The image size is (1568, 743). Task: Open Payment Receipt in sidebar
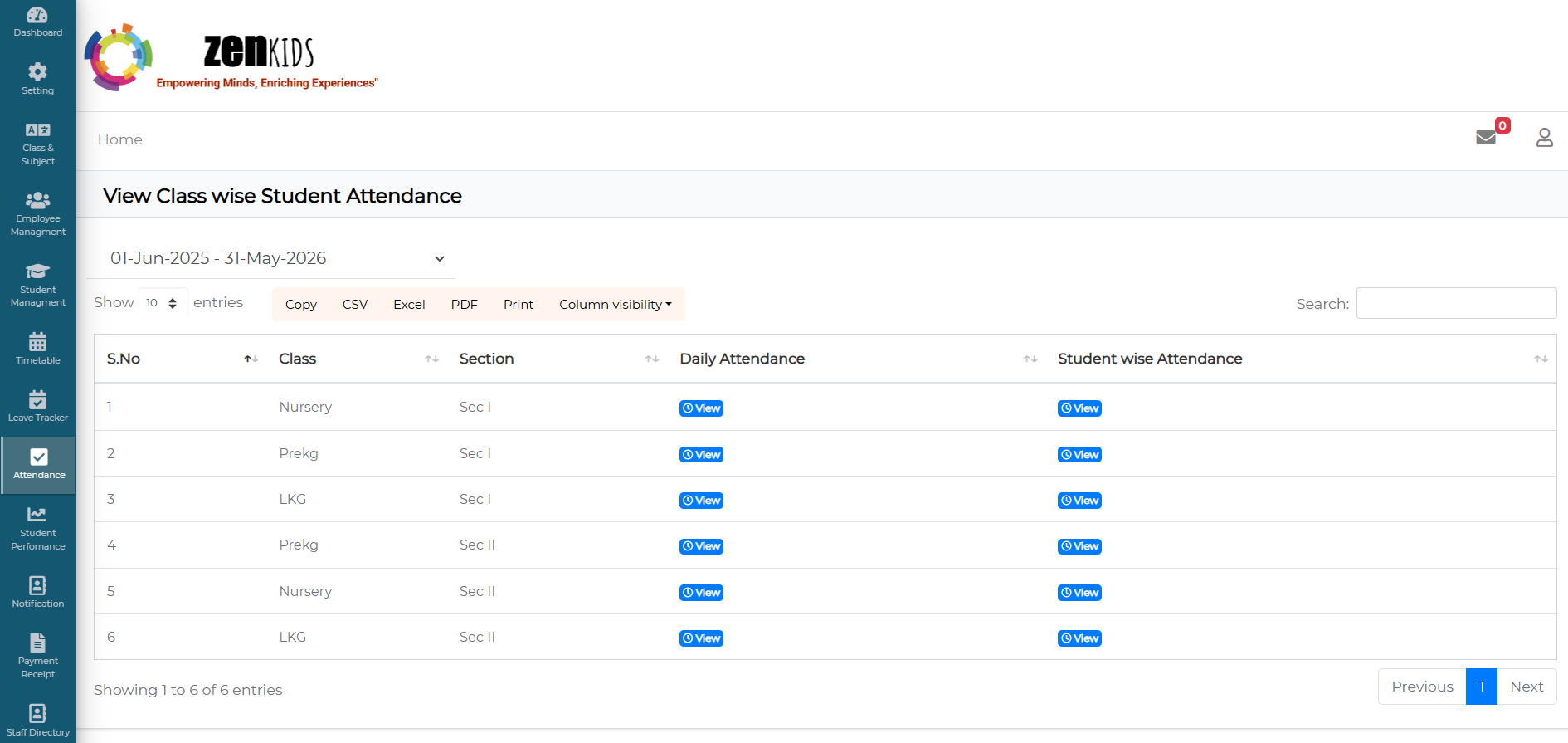37,655
